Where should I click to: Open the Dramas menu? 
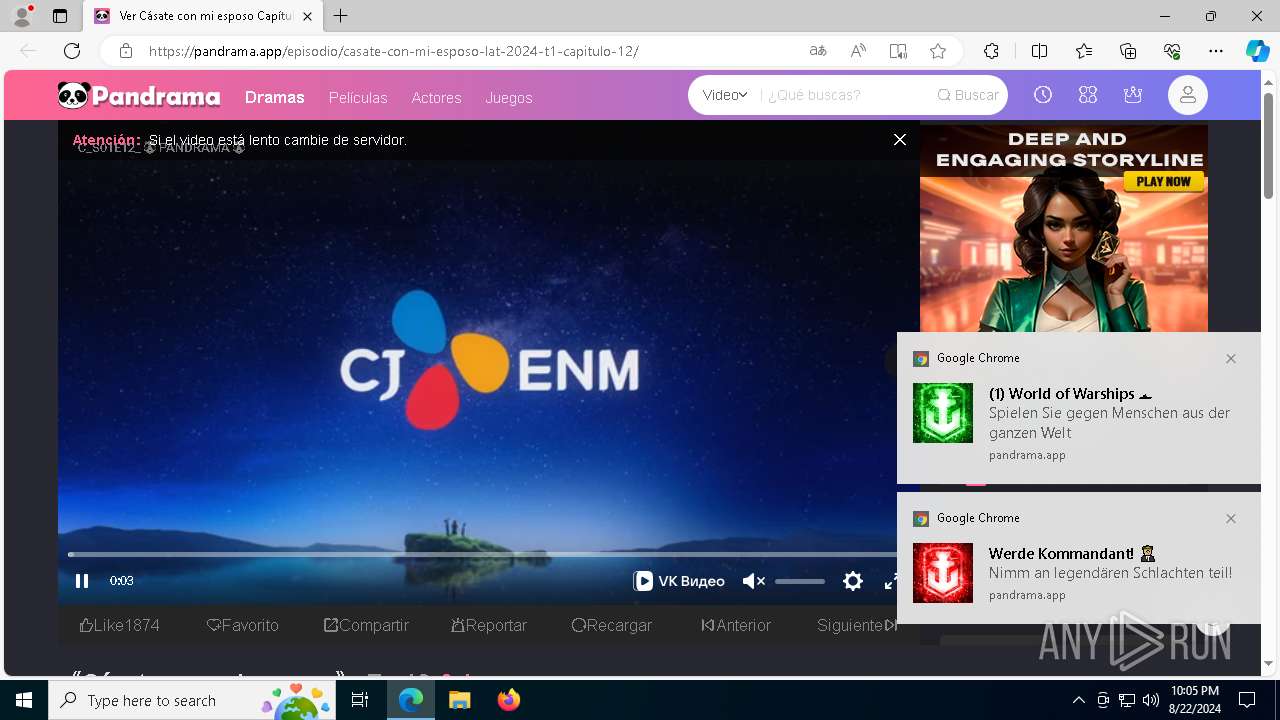click(x=274, y=97)
